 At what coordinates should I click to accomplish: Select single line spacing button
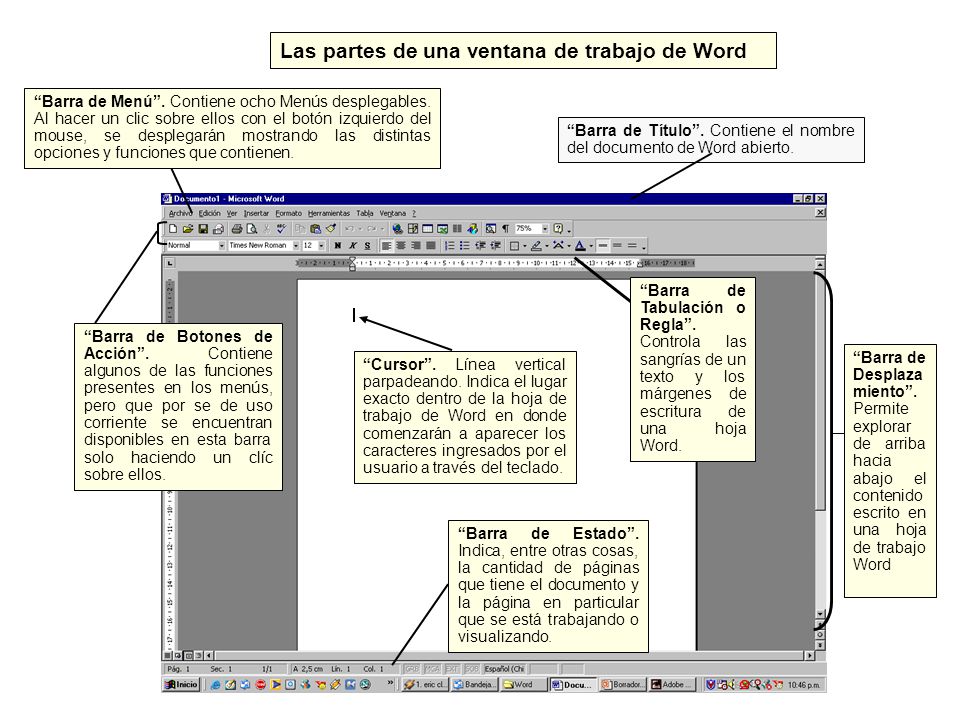(603, 246)
